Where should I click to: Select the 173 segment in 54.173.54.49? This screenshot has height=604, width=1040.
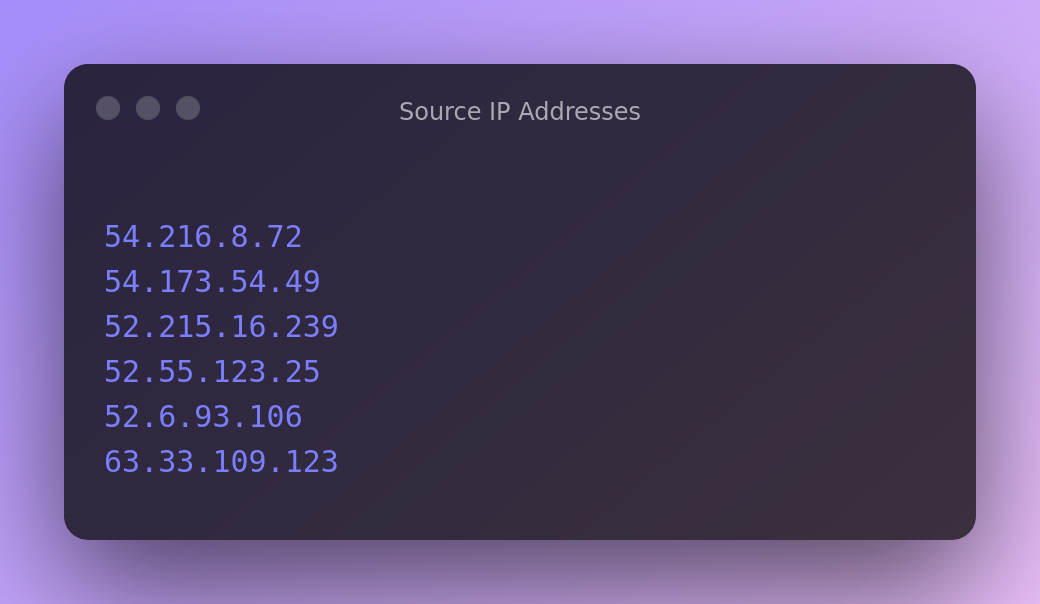click(x=185, y=281)
